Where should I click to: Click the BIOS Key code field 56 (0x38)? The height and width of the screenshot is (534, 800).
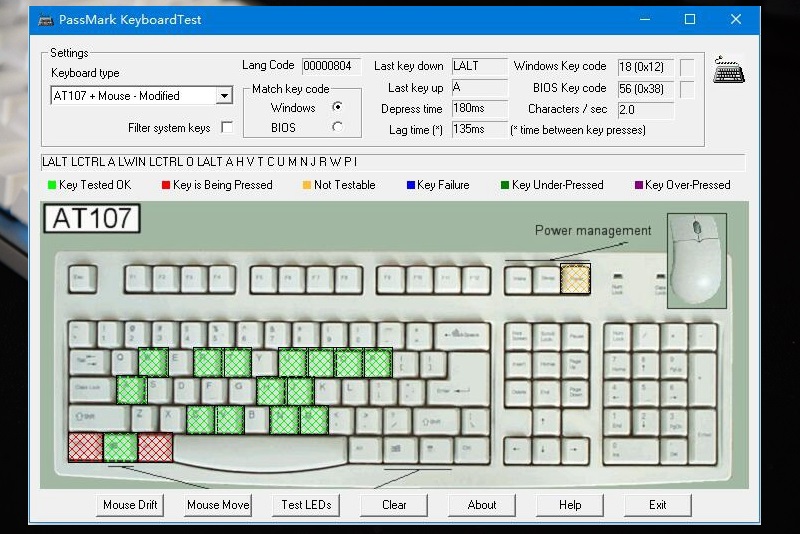645,89
